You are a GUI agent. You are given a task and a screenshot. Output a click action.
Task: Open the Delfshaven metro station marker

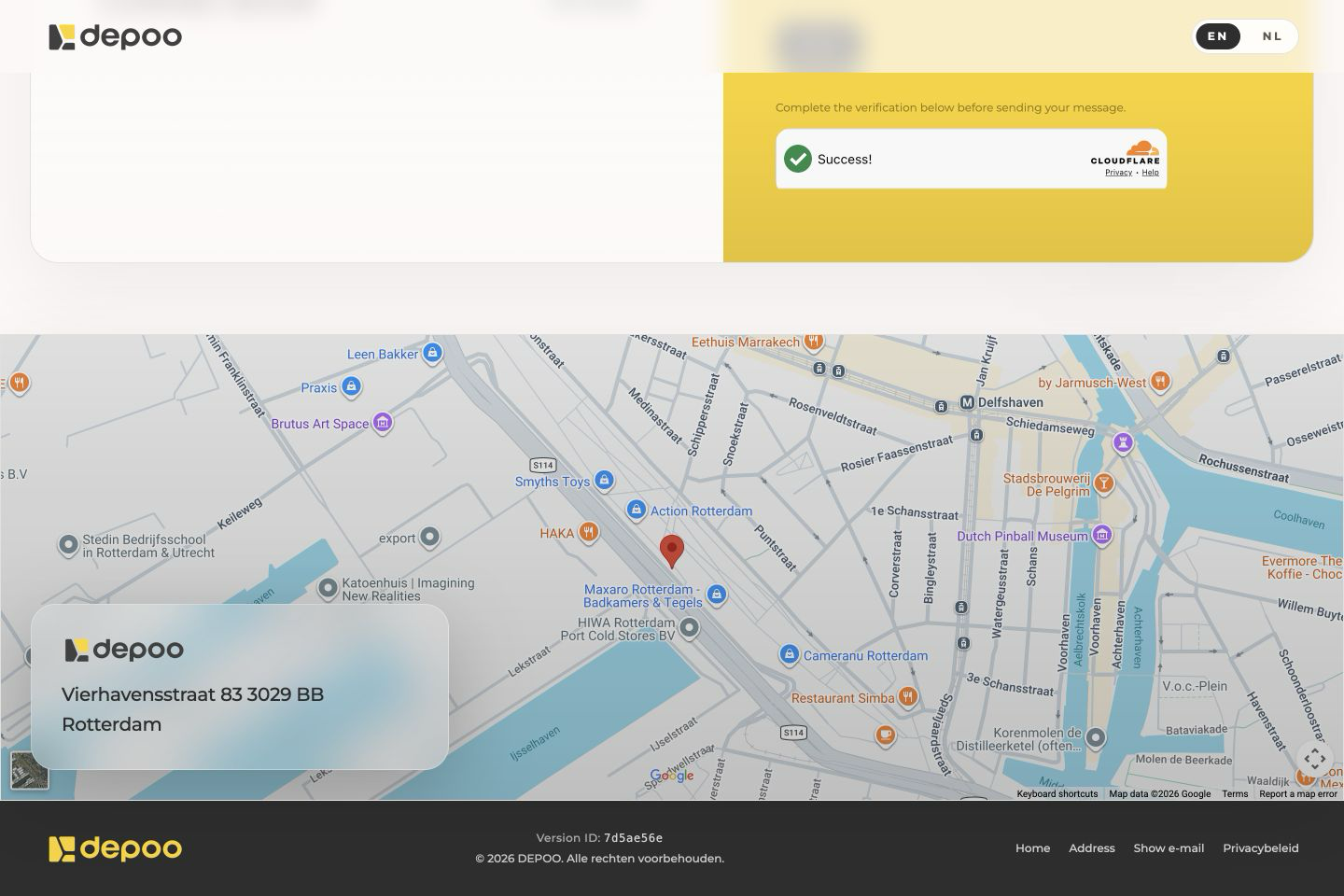968,402
